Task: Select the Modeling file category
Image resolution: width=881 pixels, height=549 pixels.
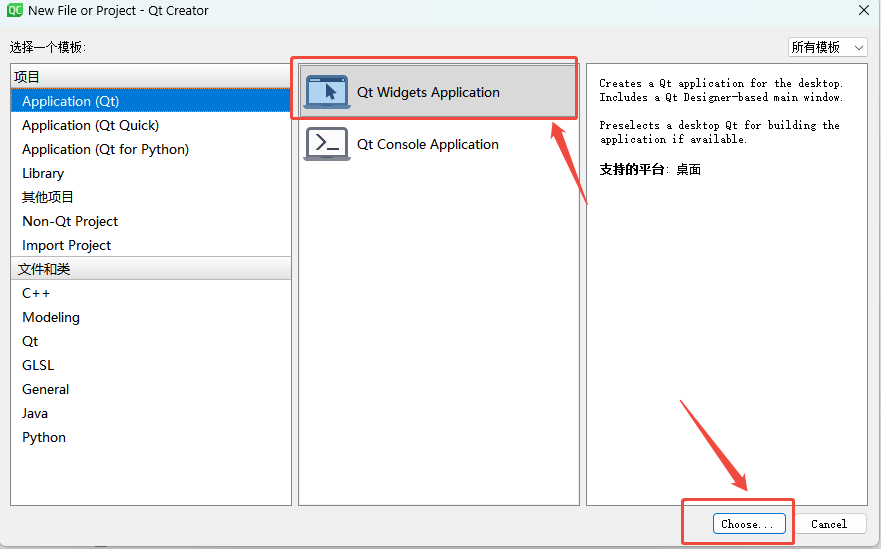Action: tap(51, 317)
